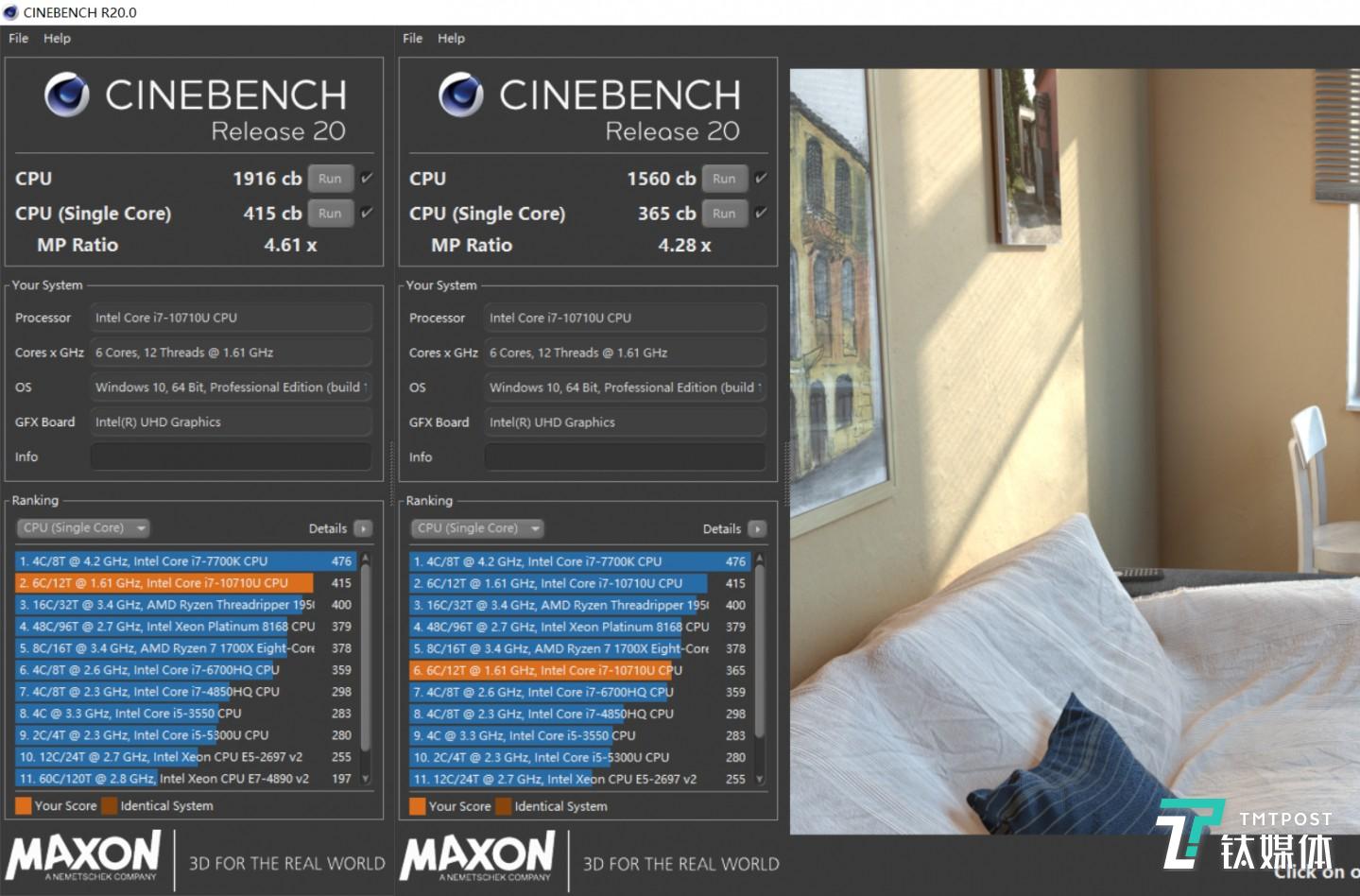Open Details arrow in the panel scoring 1560 cb
Viewport: 1360px width, 896px height.
pyautogui.click(x=757, y=529)
